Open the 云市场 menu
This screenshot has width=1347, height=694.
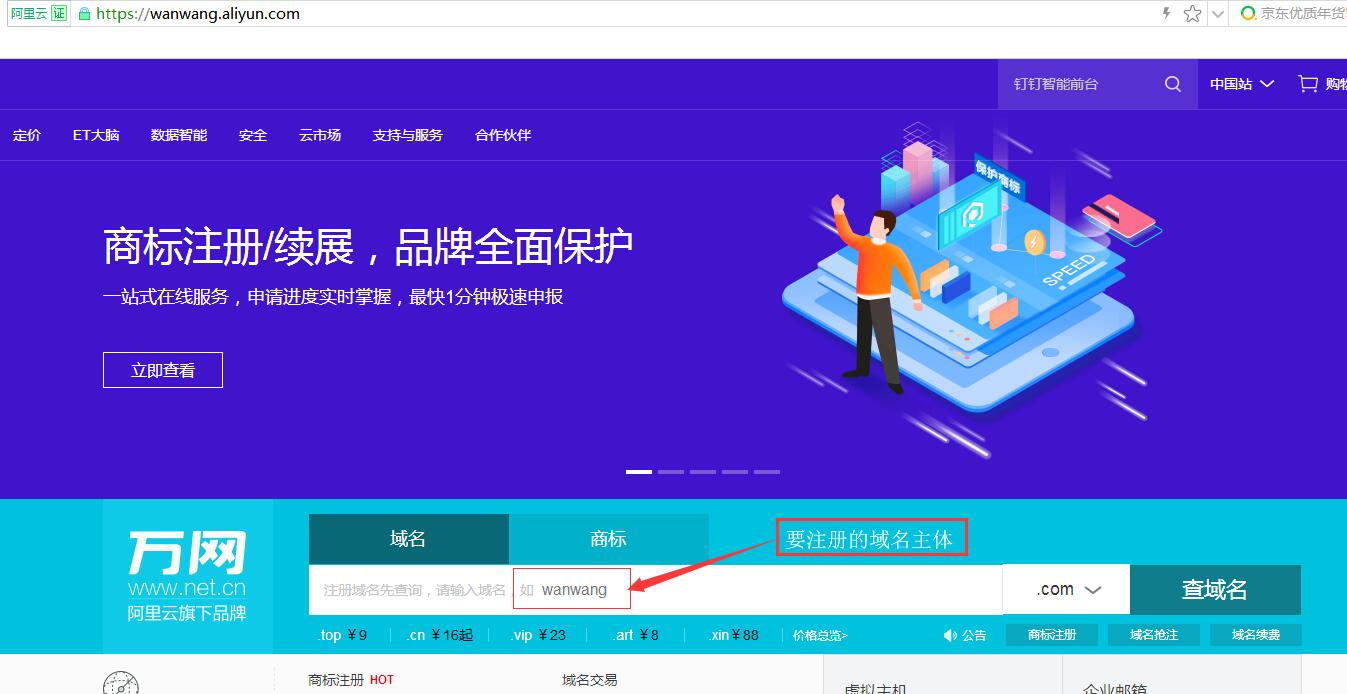[319, 134]
